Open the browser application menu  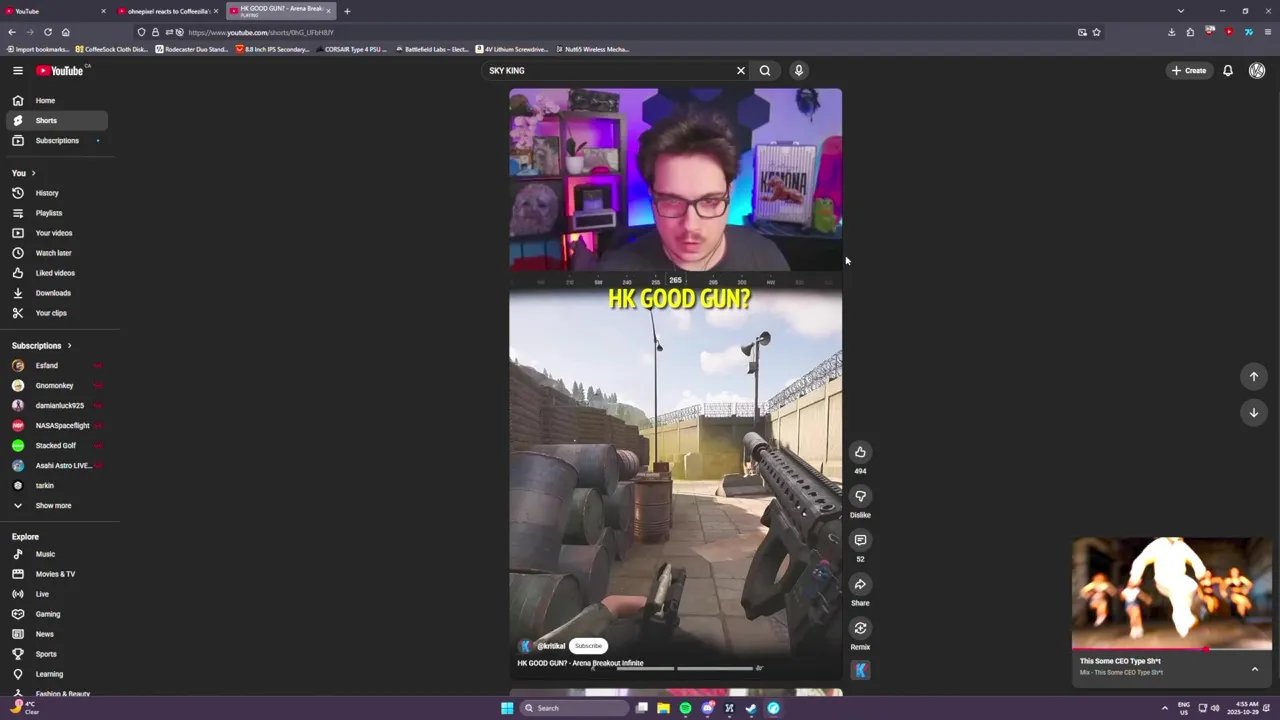point(1267,32)
